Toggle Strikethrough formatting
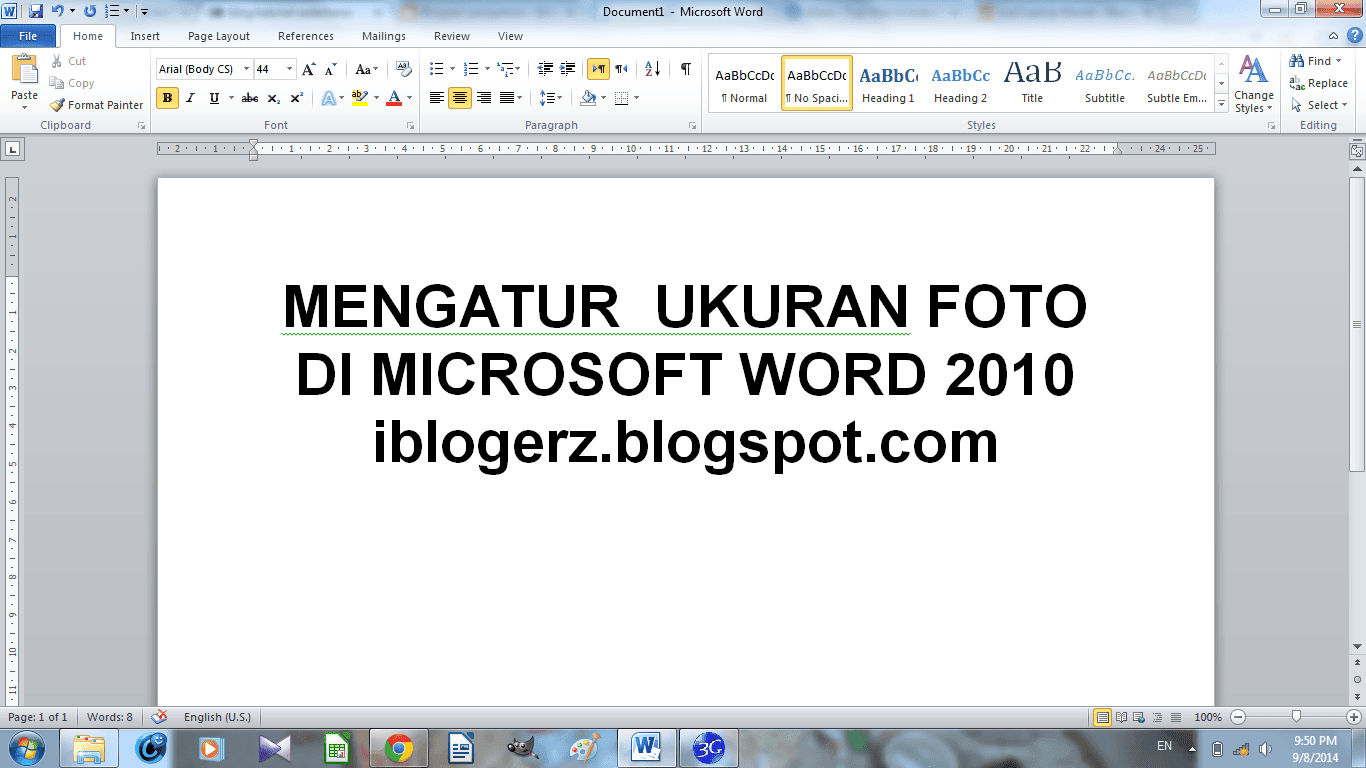 (250, 98)
